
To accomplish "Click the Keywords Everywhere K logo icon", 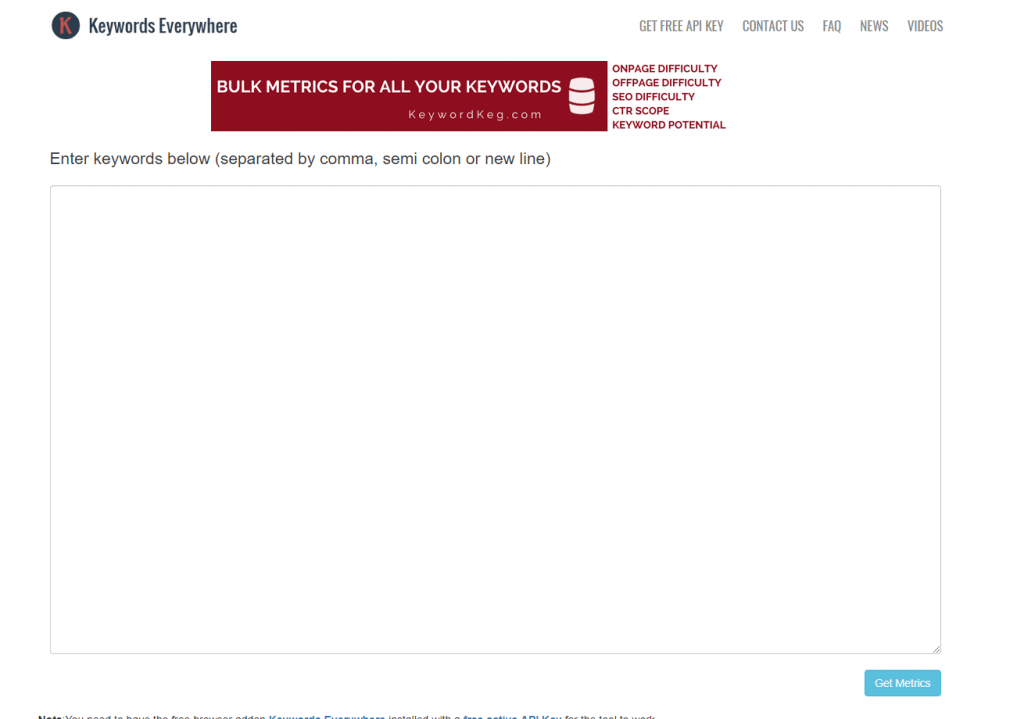I will (x=65, y=25).
